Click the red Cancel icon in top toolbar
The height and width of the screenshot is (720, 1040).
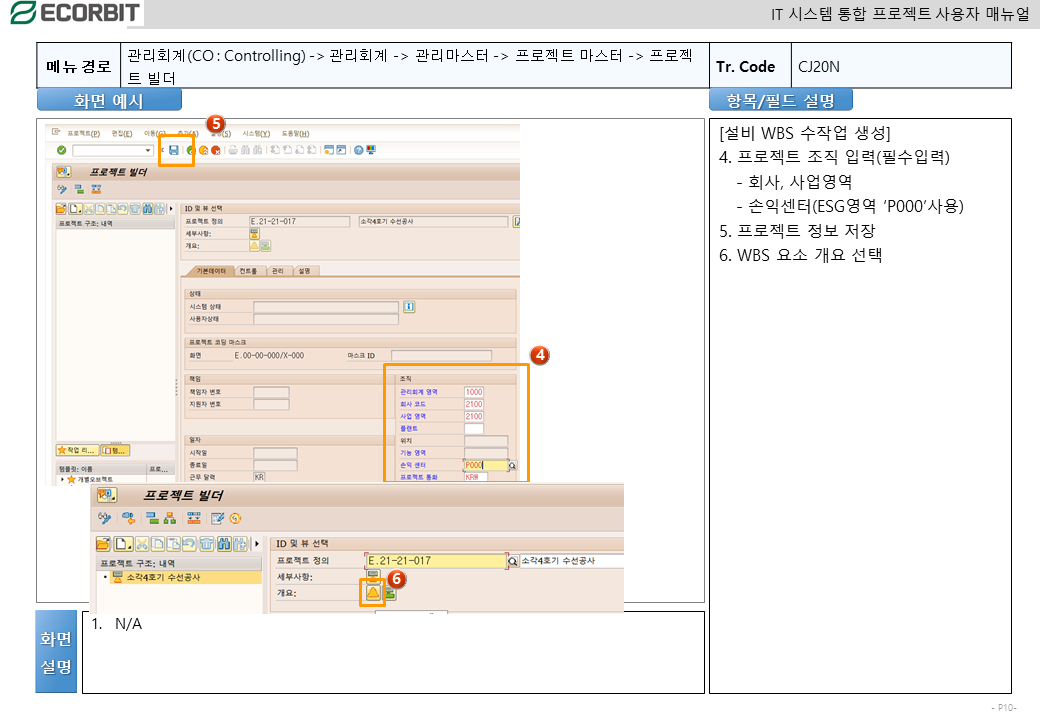point(215,150)
